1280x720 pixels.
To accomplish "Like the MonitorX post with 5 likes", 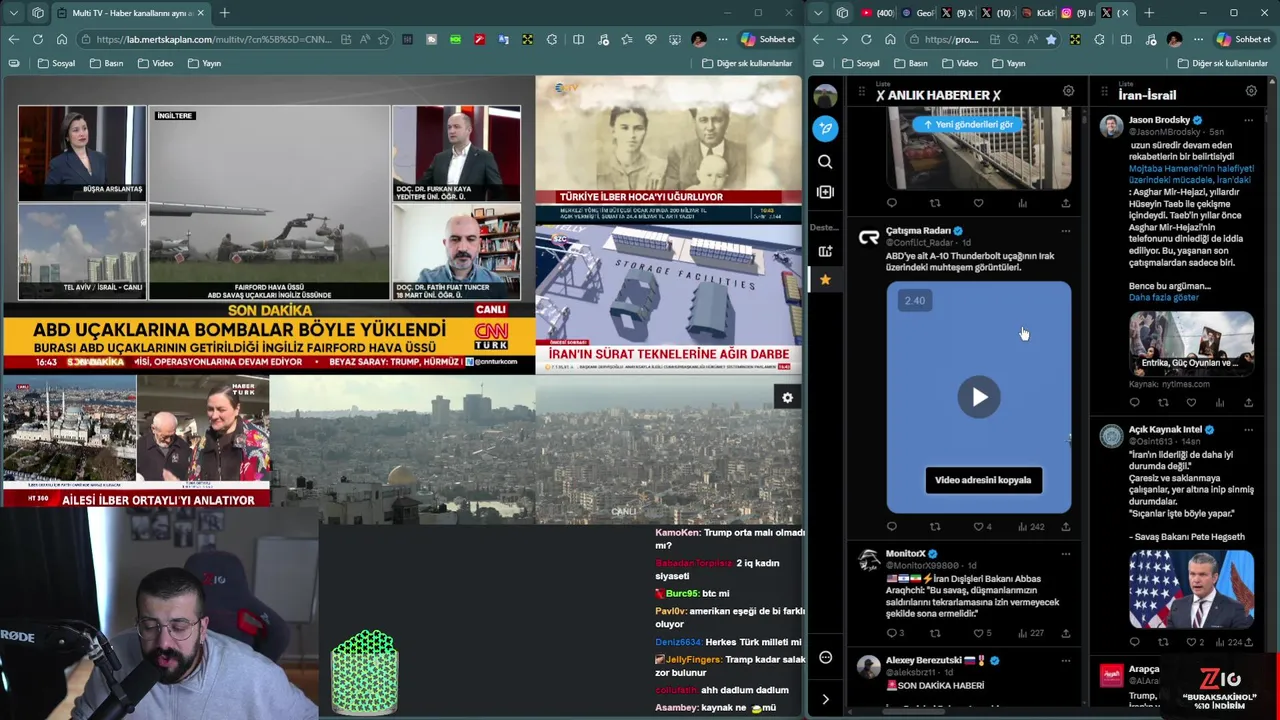I will pyautogui.click(x=982, y=633).
